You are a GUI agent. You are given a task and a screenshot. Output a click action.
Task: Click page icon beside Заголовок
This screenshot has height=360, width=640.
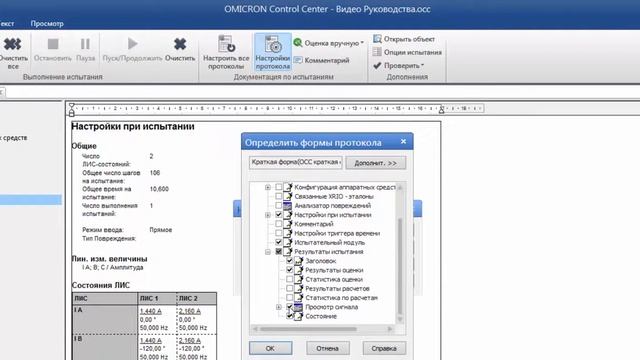[x=299, y=261]
